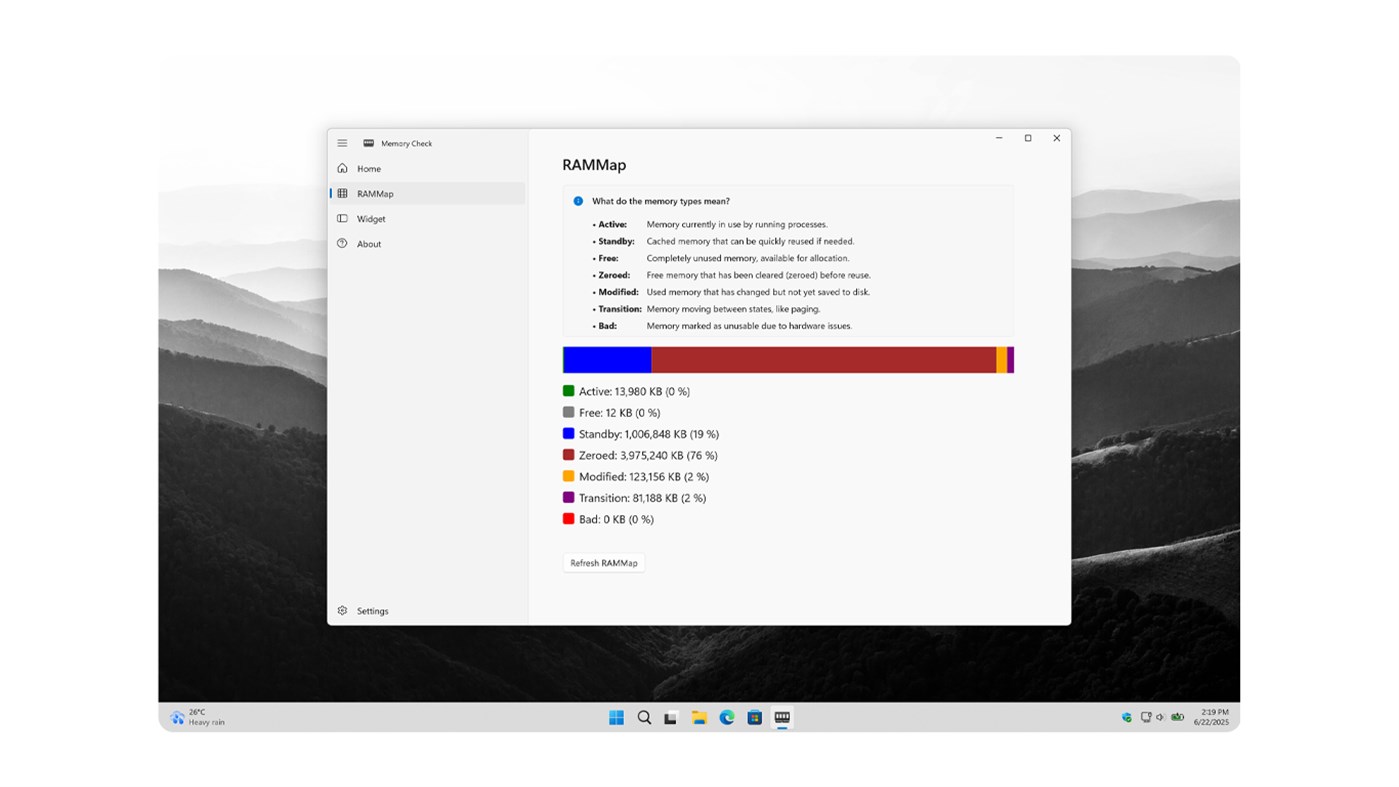Click the memory usage bar above the legend
This screenshot has height=787, width=1399.
788,360
